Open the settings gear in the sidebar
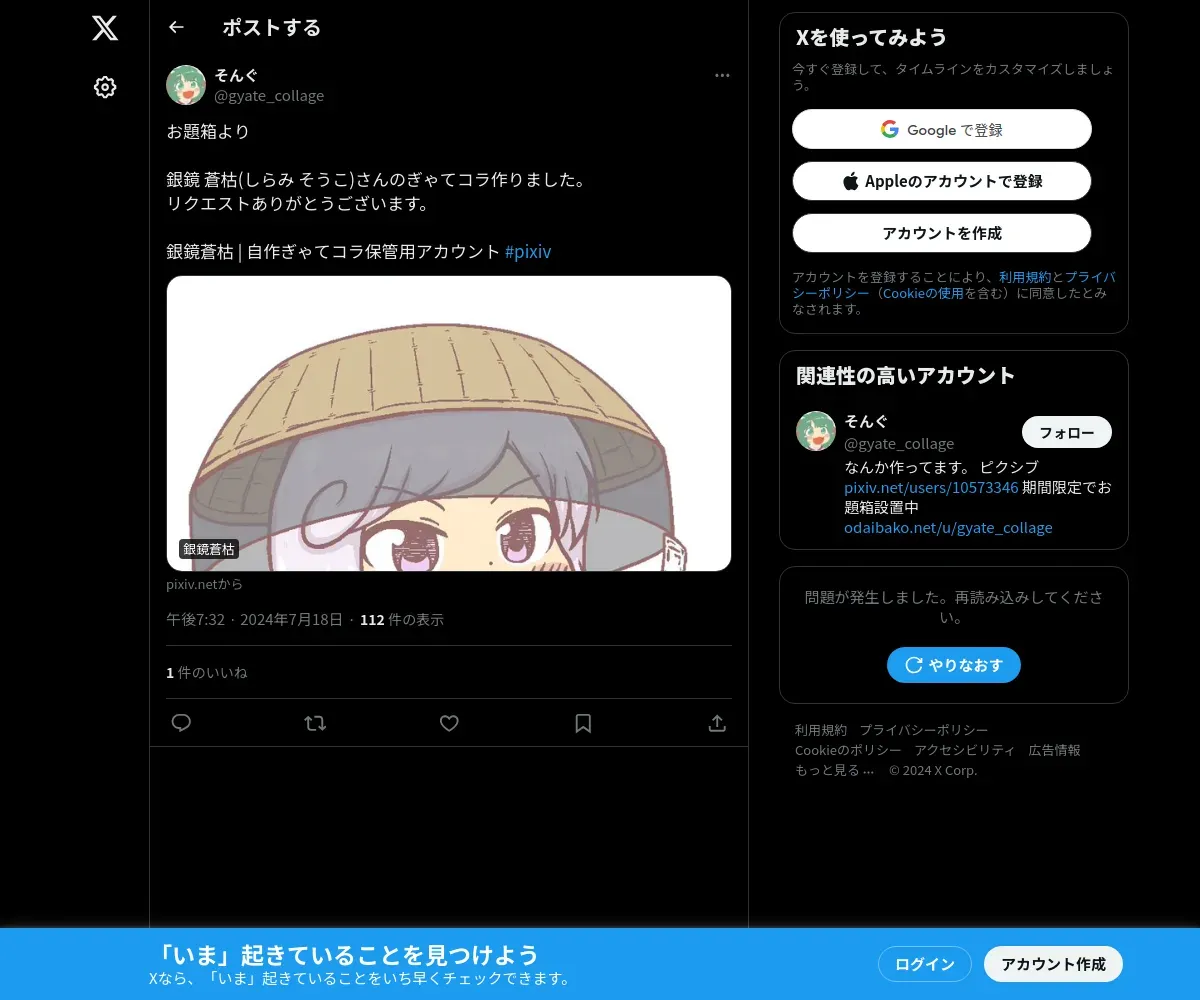The image size is (1200, 1000). (x=105, y=87)
